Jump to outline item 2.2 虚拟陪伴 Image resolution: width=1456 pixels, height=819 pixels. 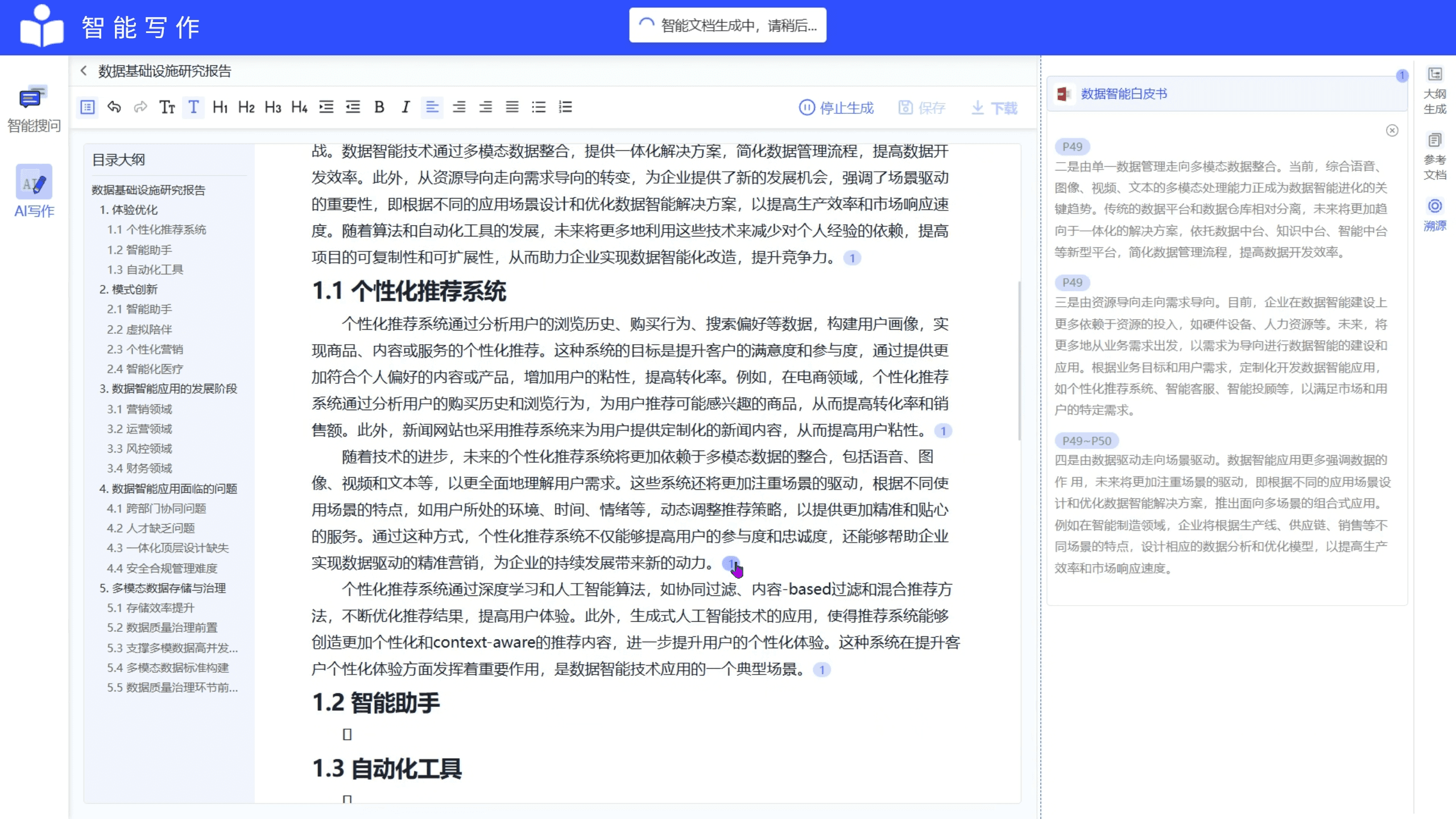[x=140, y=329]
